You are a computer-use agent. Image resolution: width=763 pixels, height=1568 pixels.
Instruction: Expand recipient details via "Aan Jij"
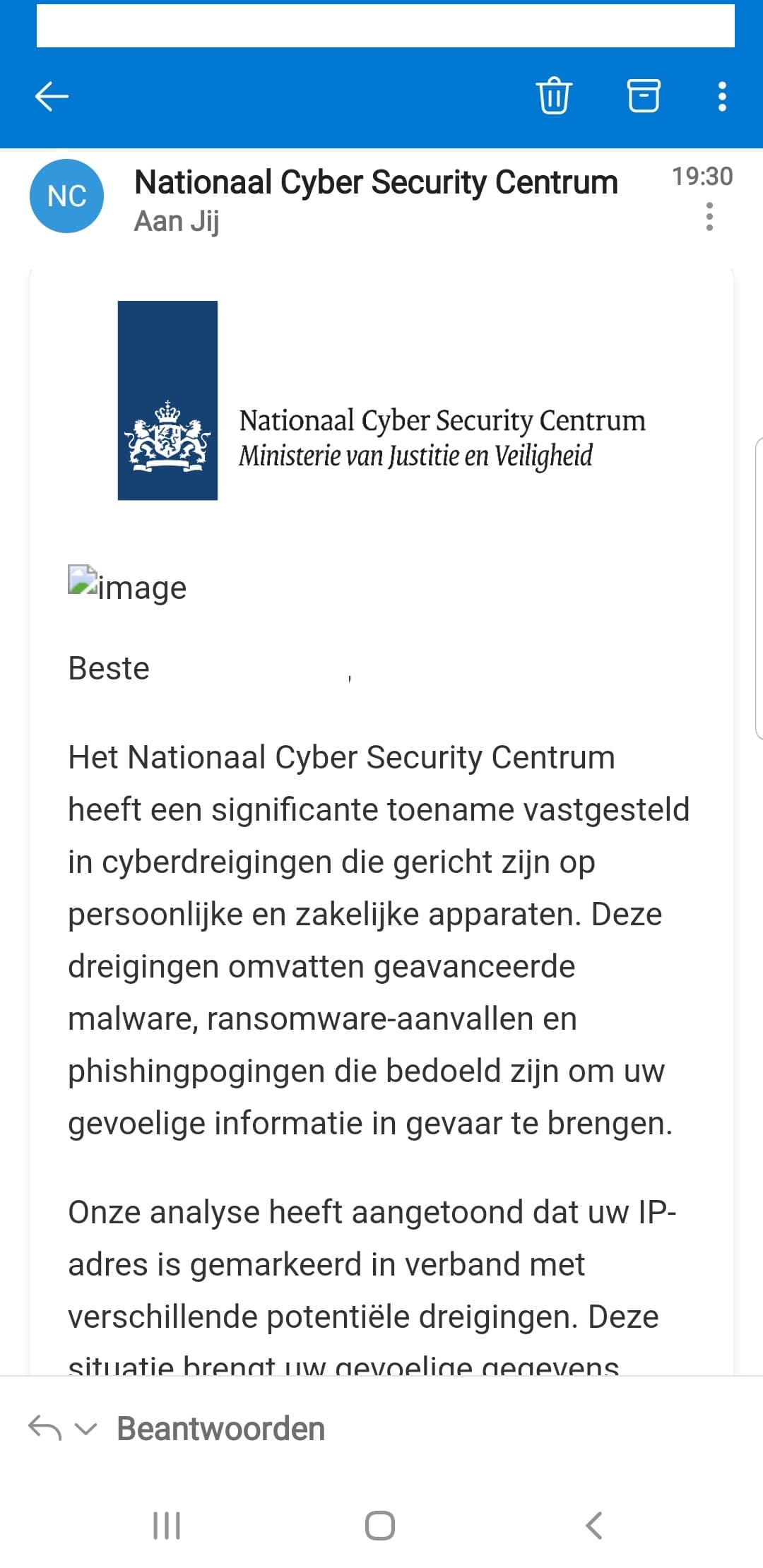pos(177,221)
